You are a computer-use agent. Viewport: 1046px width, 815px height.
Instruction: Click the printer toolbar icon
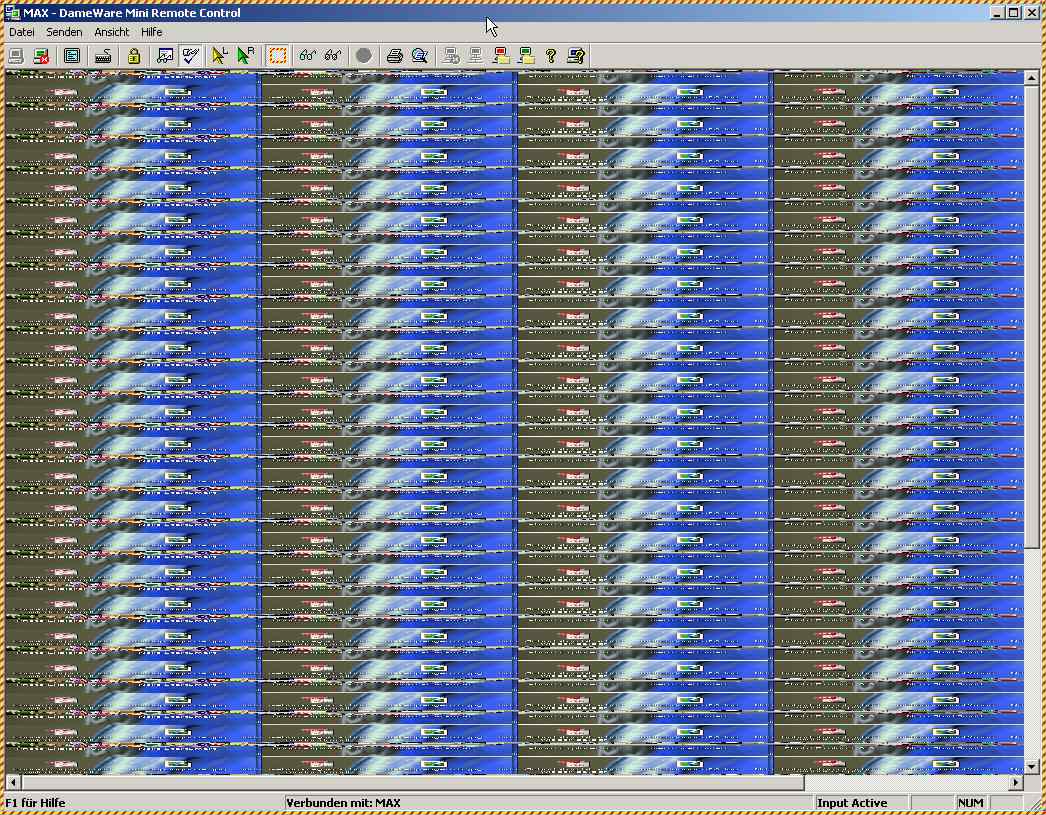394,56
